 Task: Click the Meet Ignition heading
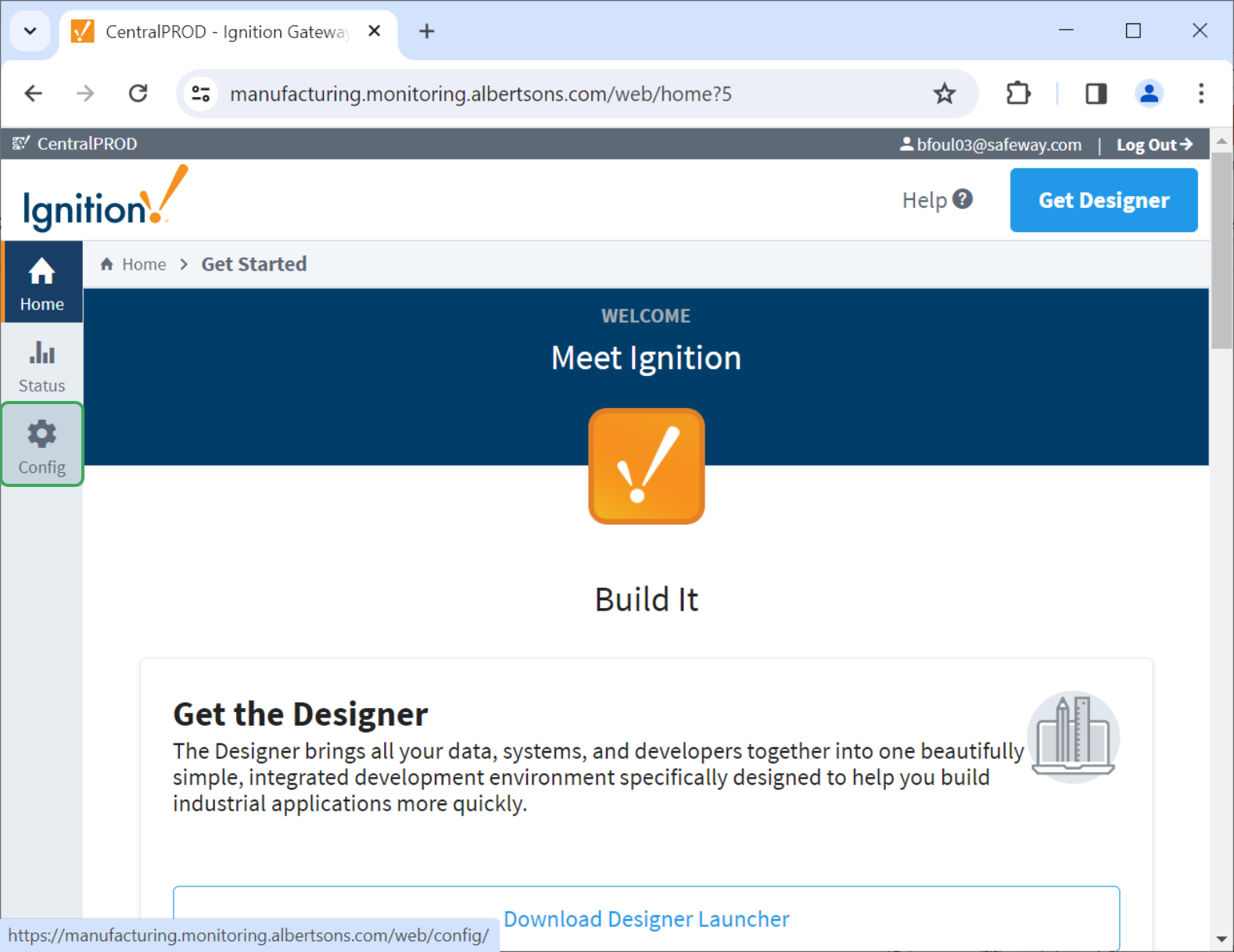(x=646, y=358)
